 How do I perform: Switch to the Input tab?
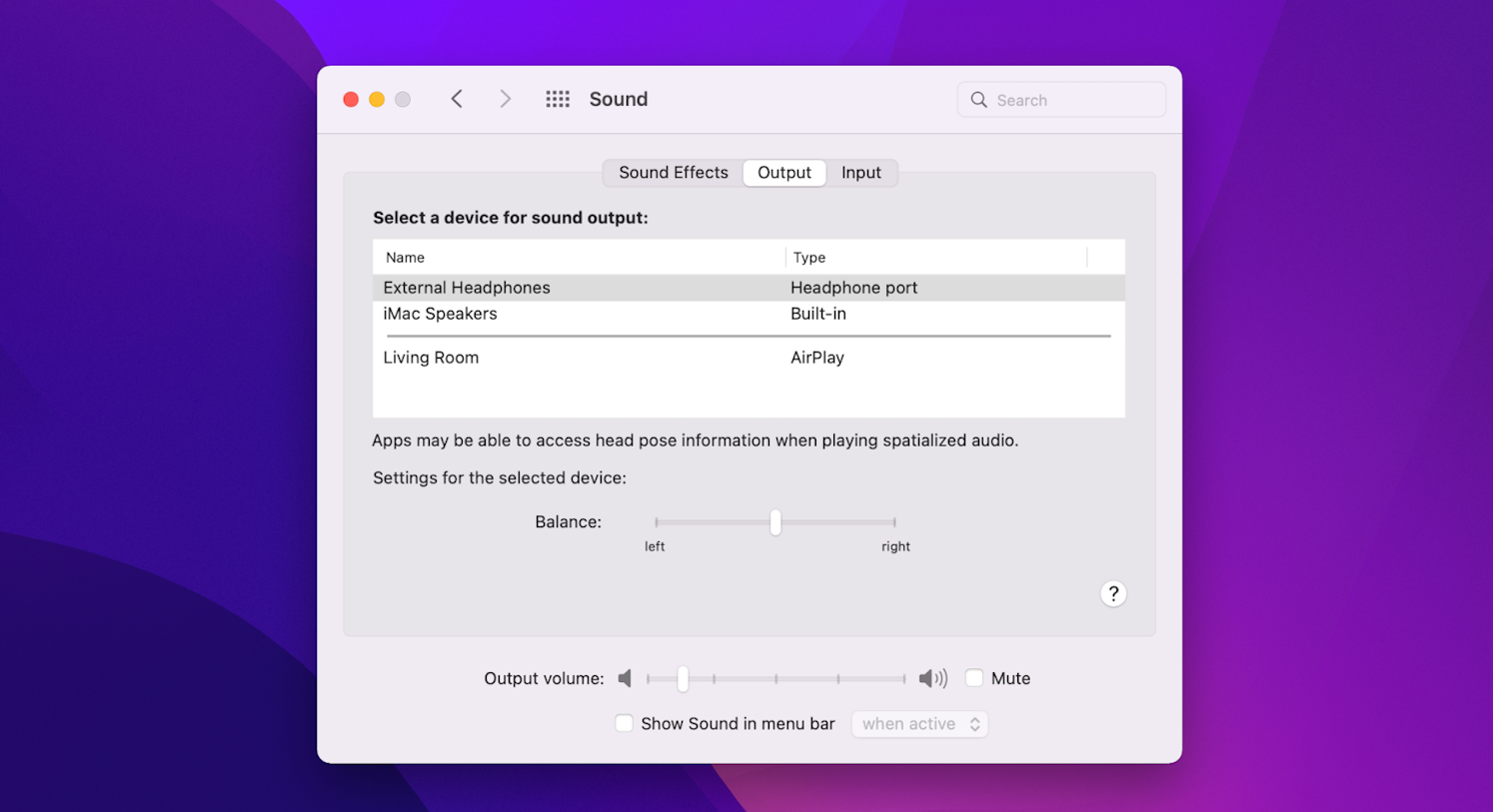pyautogui.click(x=860, y=172)
